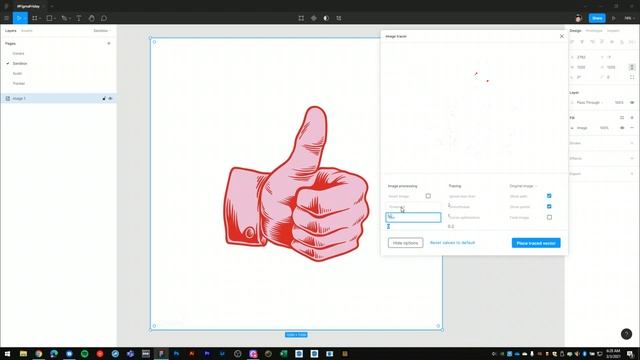
Task: Open Microsoft Edge from taskbar
Action: coord(54,353)
